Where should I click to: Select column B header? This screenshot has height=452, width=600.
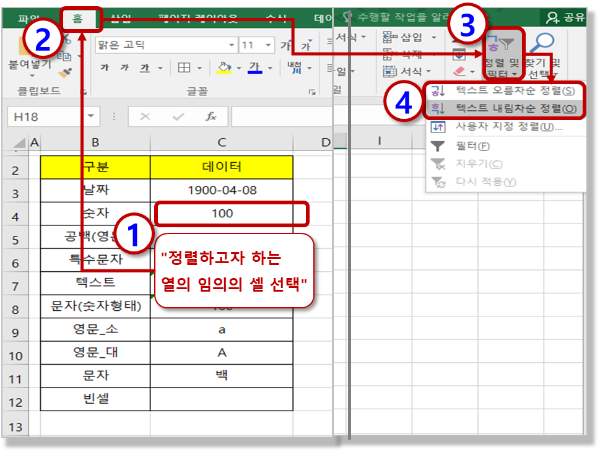click(95, 142)
